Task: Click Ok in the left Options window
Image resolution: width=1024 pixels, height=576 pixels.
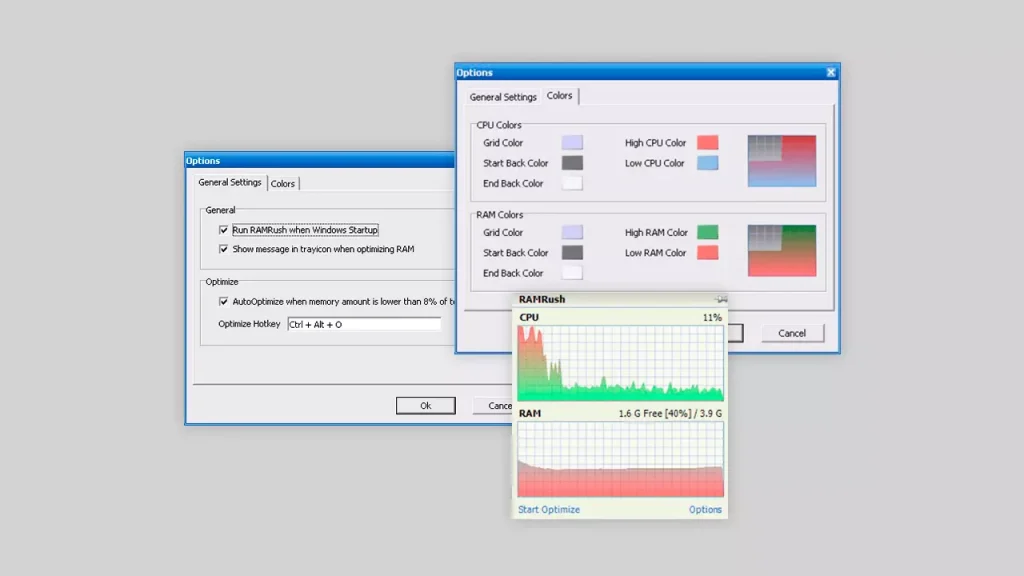Action: click(426, 406)
